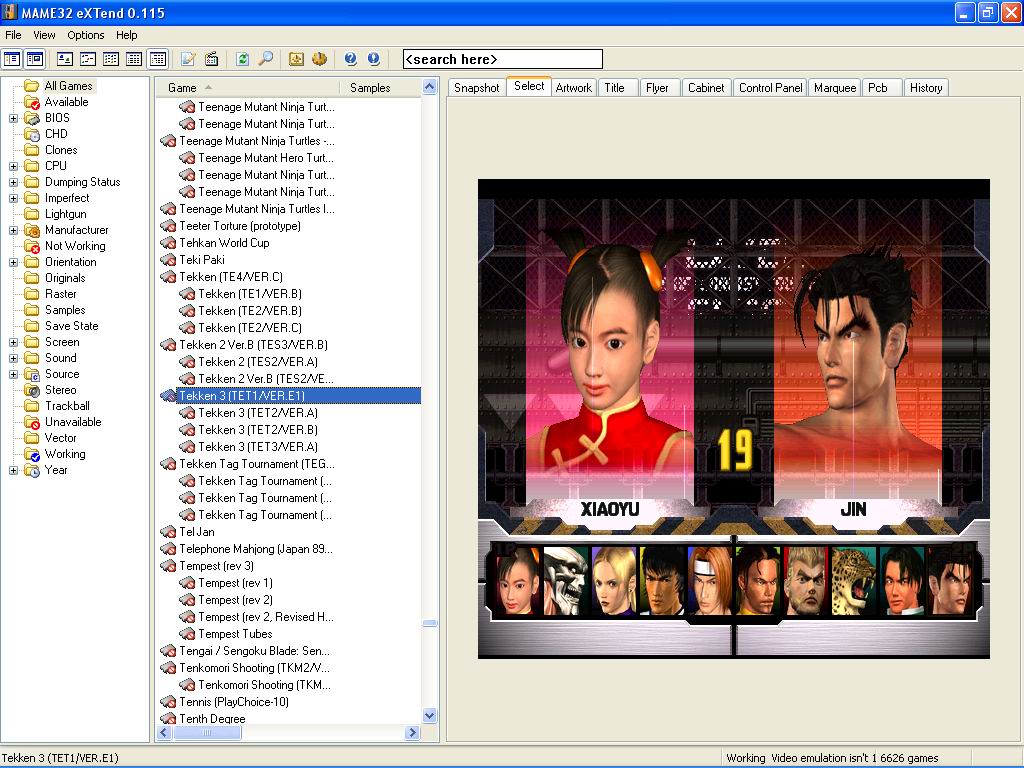Click the audit games clapperboard icon
The width and height of the screenshot is (1024, 768).
pos(212,59)
